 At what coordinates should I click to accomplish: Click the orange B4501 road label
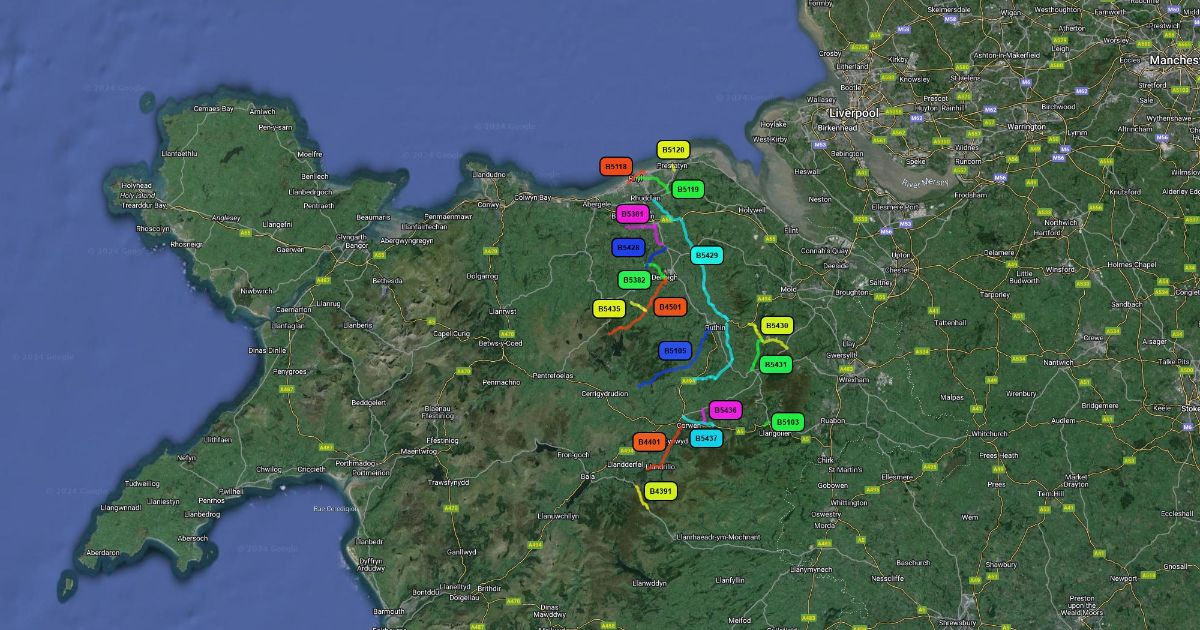pyautogui.click(x=670, y=307)
